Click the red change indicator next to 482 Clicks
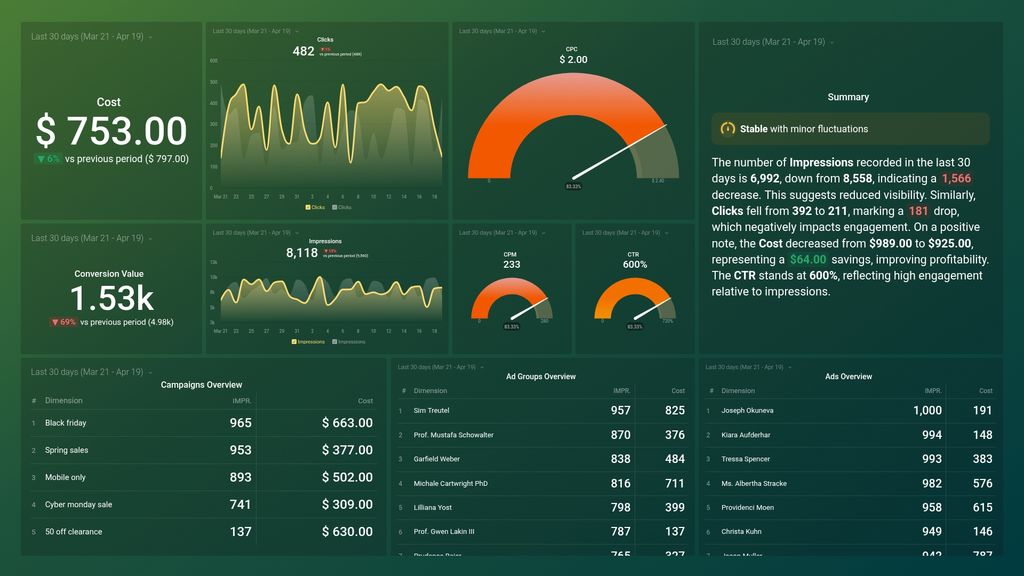The image size is (1024, 576). click(x=326, y=49)
